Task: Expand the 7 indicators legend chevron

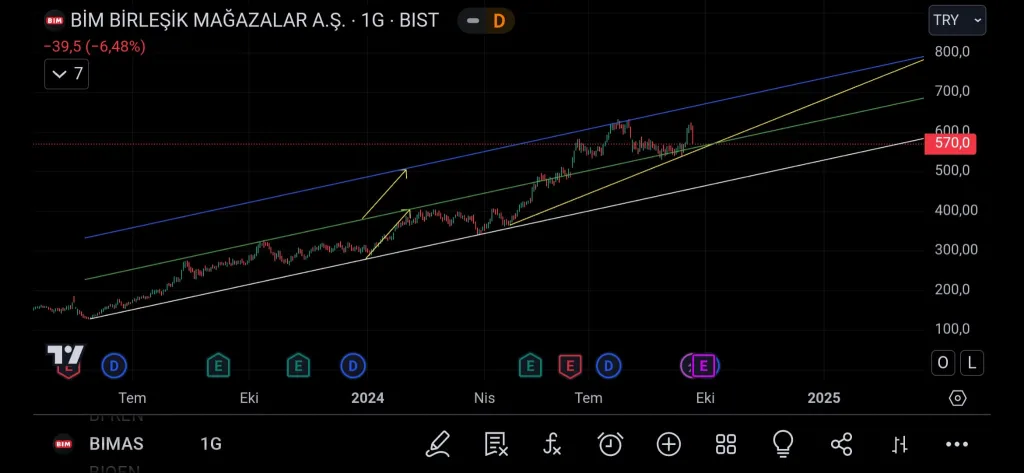Action: (67, 74)
